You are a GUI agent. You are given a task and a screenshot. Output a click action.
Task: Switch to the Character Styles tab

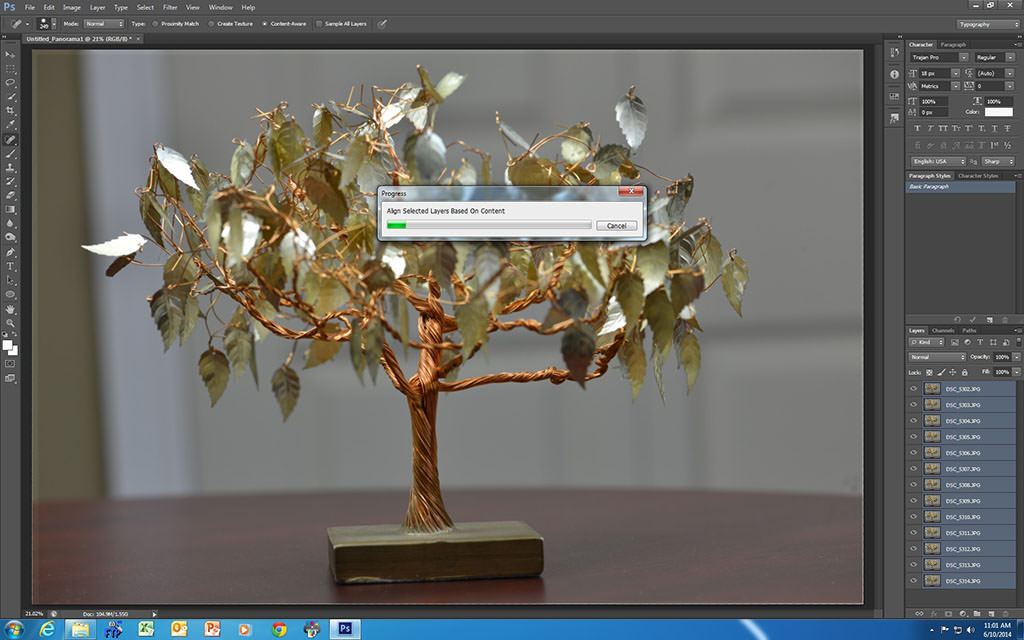pos(978,176)
